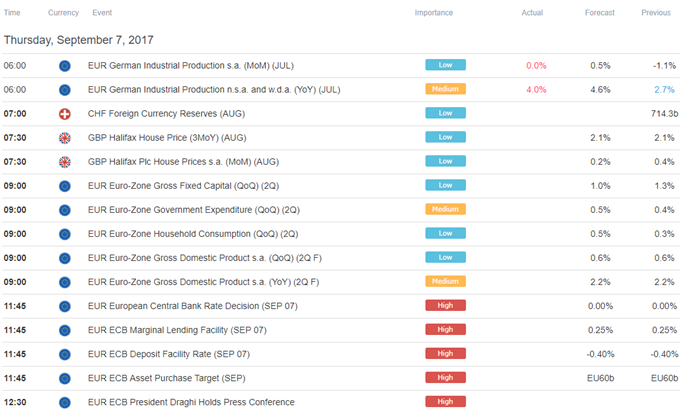Click UK flag beside Halifax House Price (3MoY)

tap(65, 138)
